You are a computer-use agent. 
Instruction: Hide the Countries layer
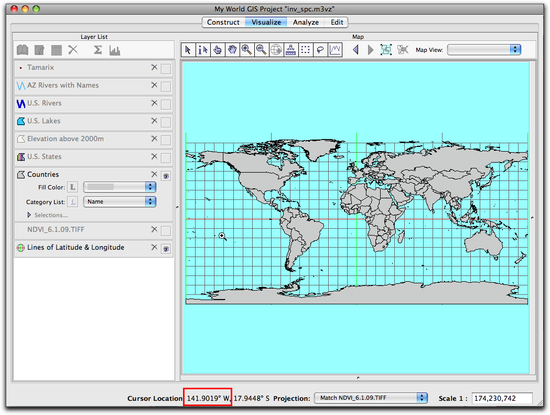[166, 176]
